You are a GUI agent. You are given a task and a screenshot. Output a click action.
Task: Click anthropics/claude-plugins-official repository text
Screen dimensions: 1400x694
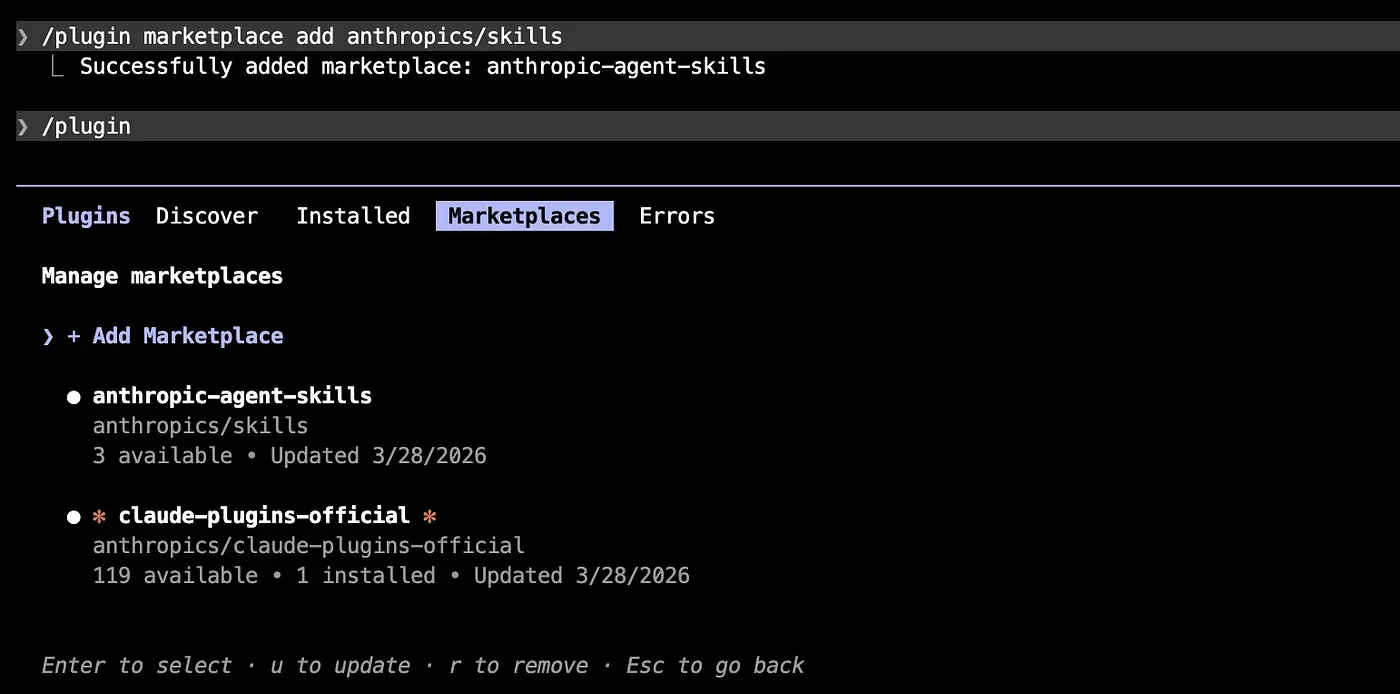pos(308,546)
